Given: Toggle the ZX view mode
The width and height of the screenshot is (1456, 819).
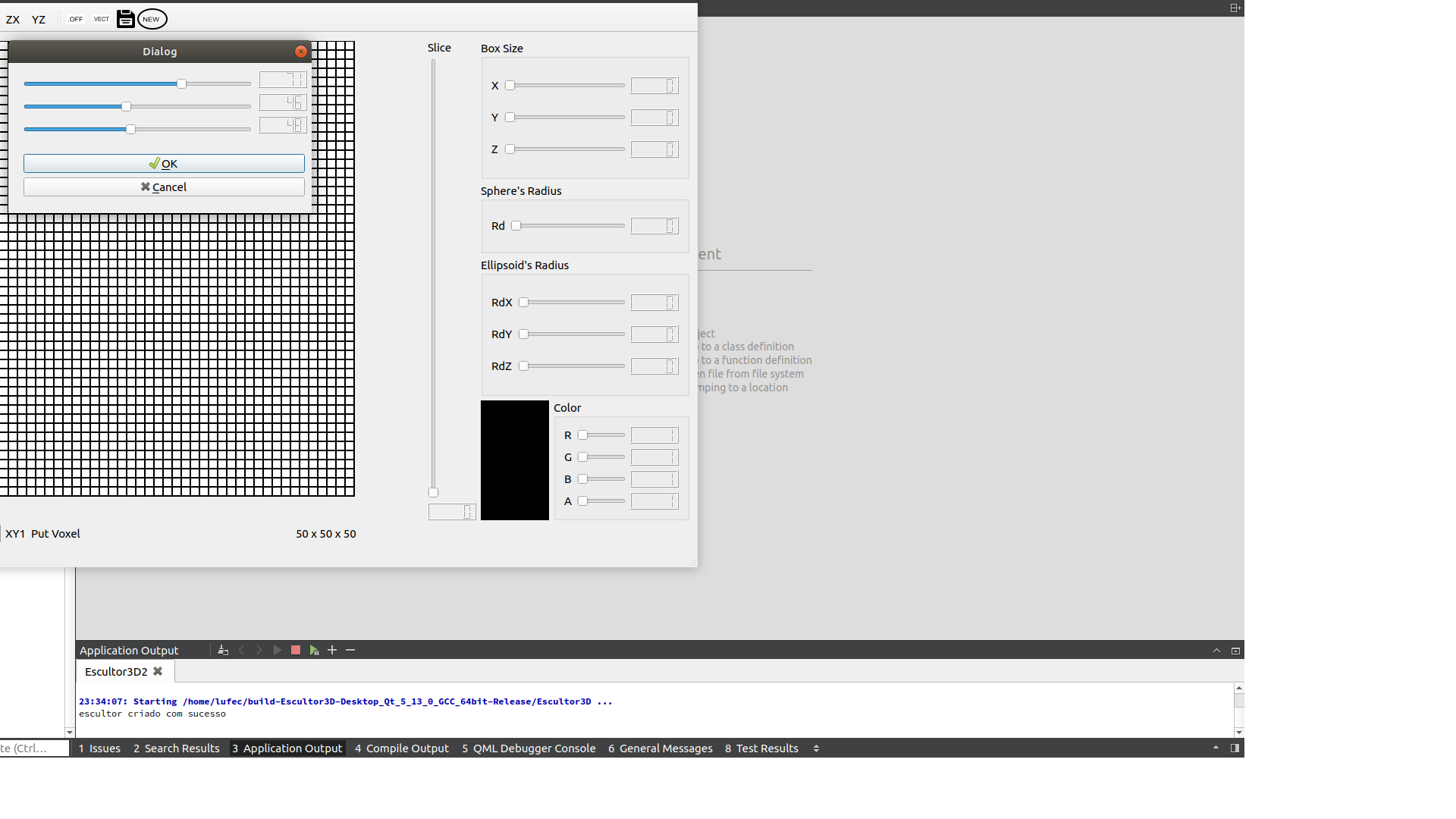Looking at the screenshot, I should tap(13, 19).
